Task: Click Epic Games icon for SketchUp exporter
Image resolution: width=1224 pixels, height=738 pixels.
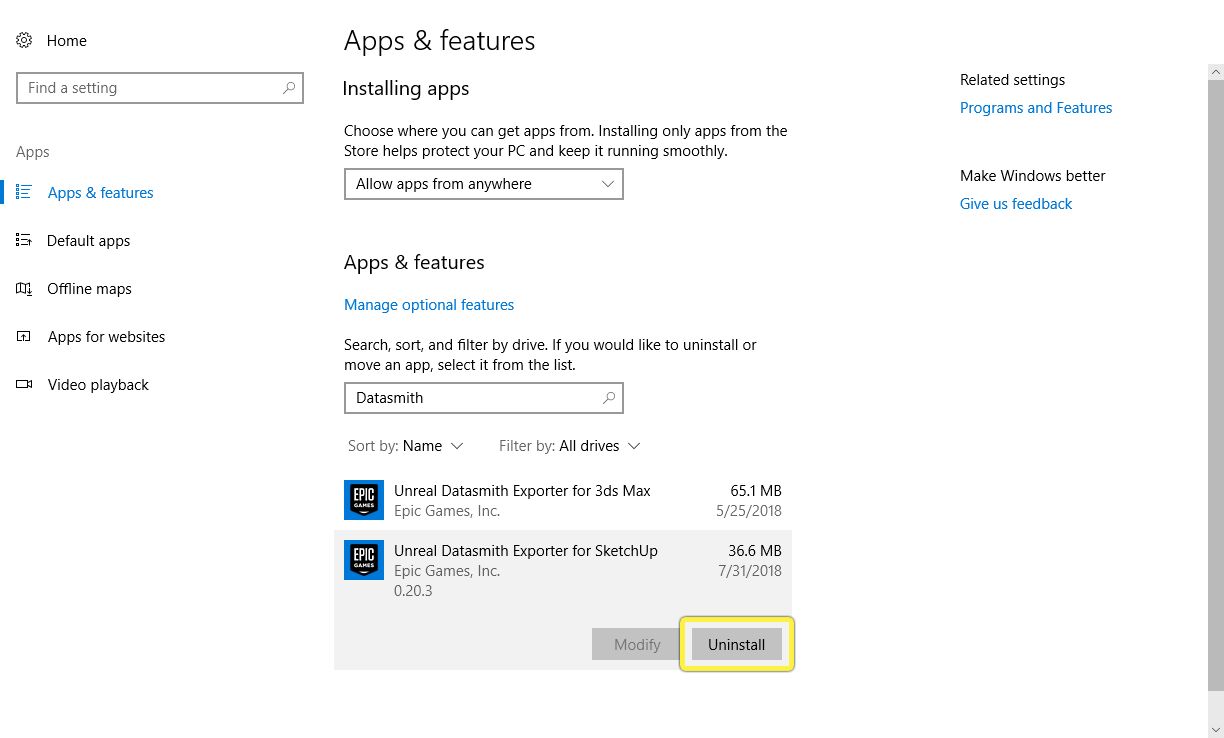Action: [364, 560]
